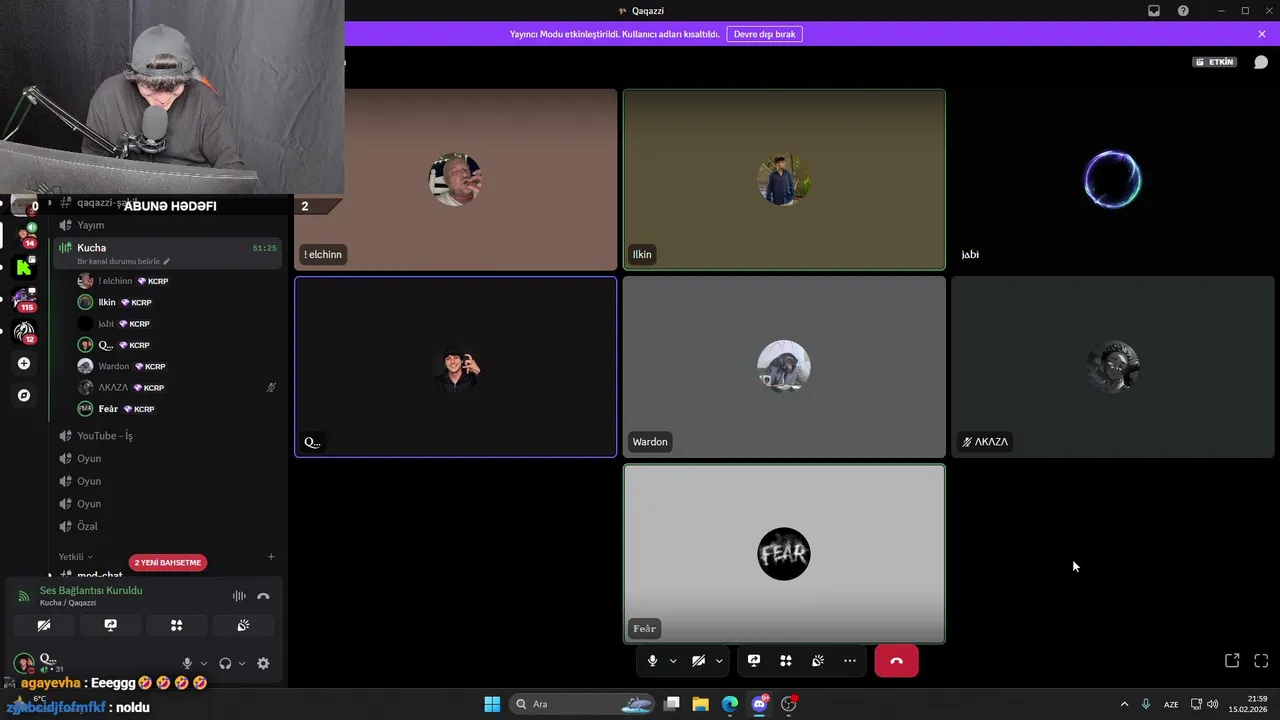Open voice connection details Ses Bağlantısı Kuruldu
Screen dimensions: 1280x720
click(x=91, y=590)
